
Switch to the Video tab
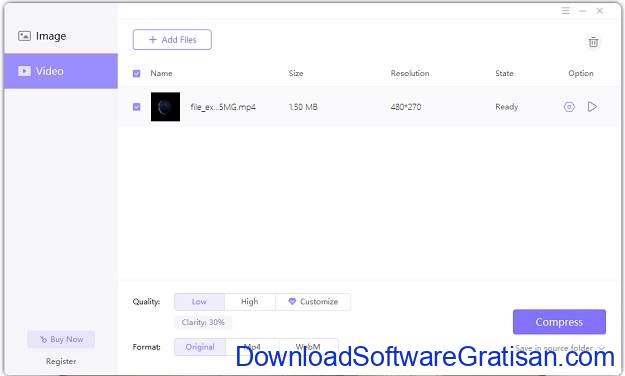click(x=61, y=71)
